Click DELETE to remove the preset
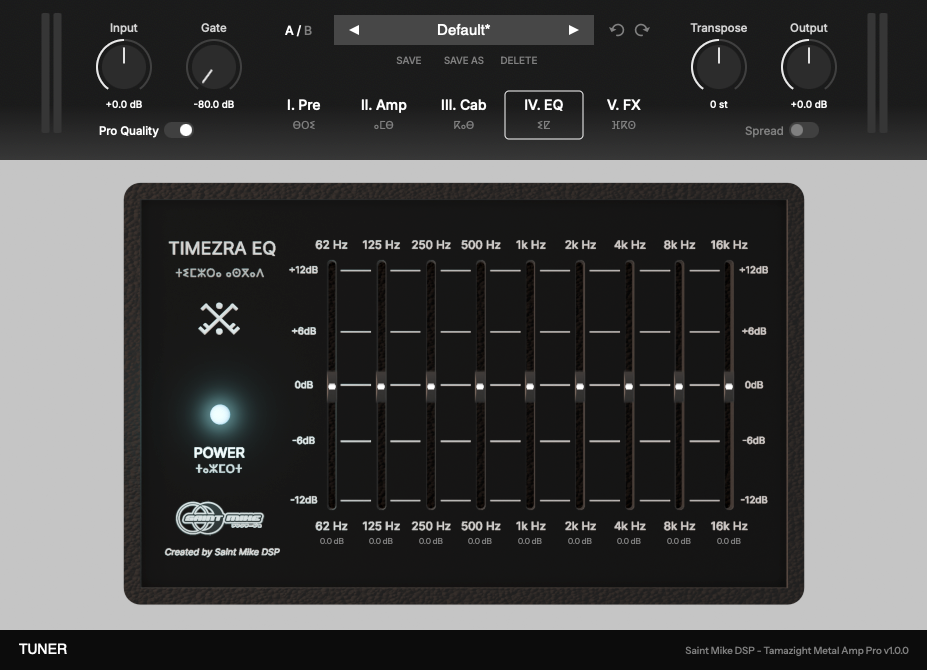The image size is (927, 670). [518, 60]
